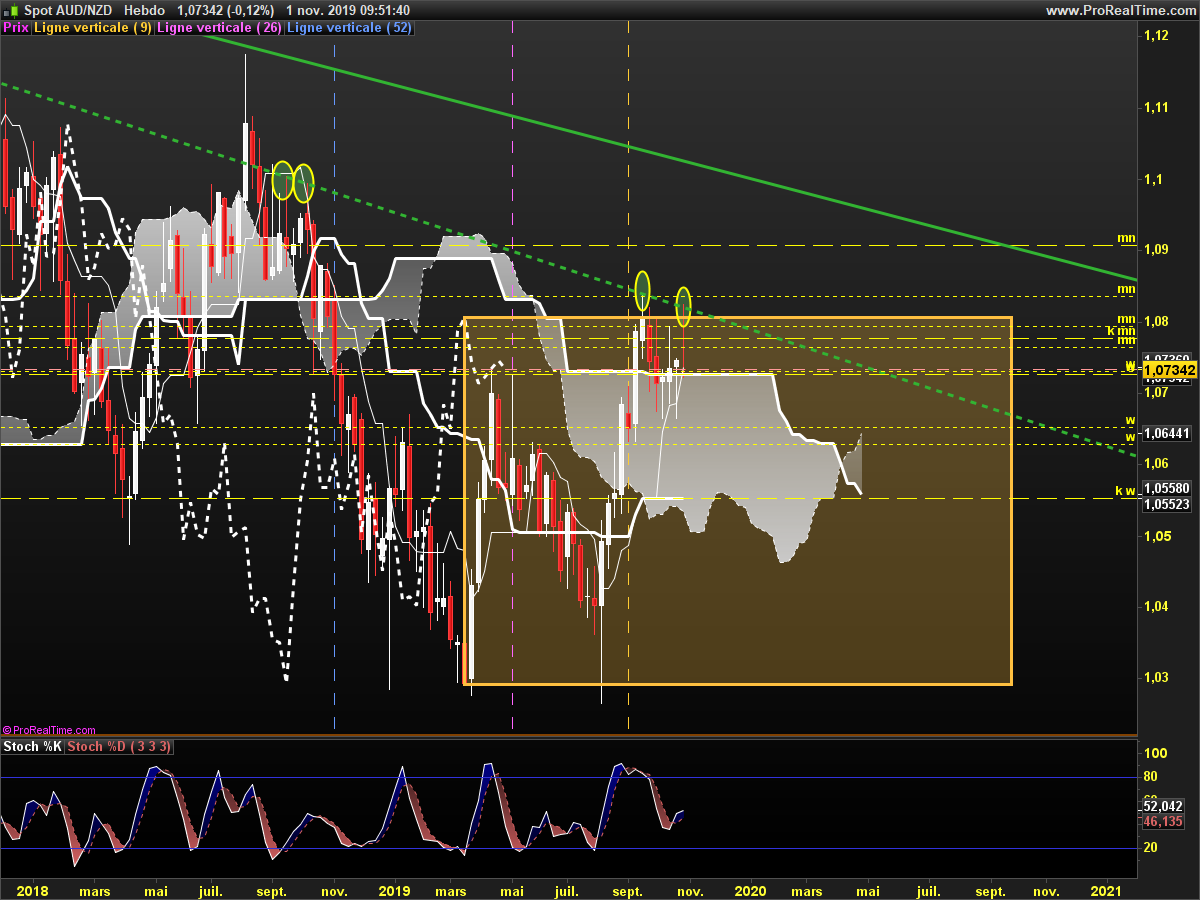Screen dimensions: 1200x900
Task: Click the 80 level on stochastic axis
Action: coord(1150,777)
